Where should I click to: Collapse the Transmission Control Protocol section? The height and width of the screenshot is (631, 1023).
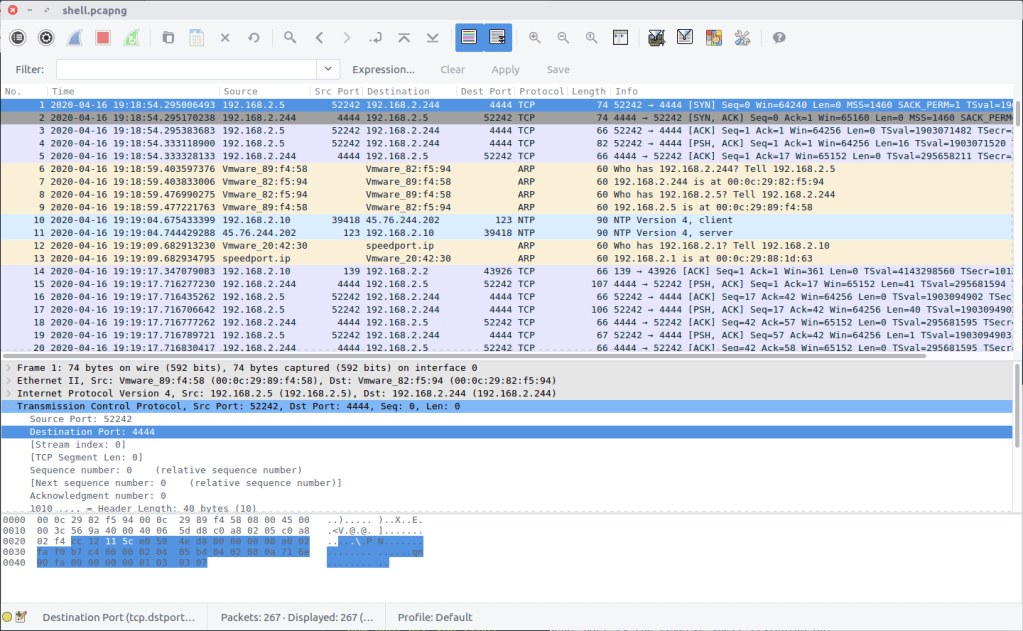[x=9, y=406]
